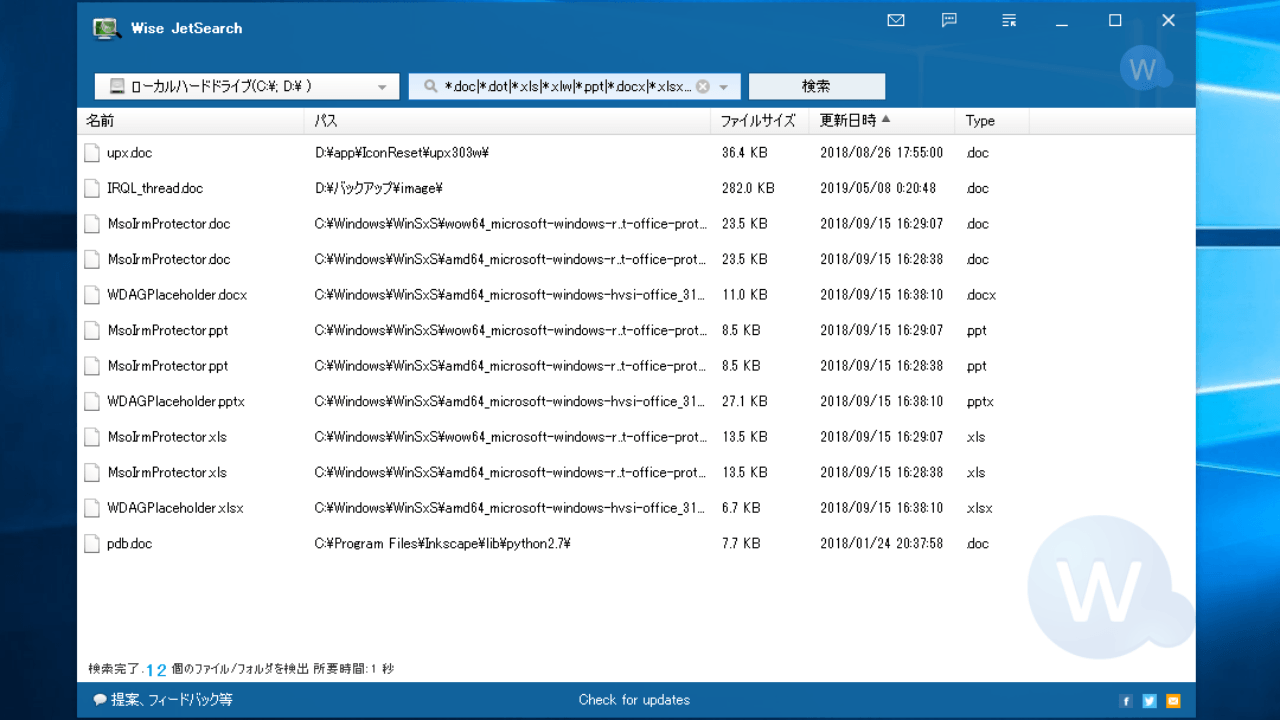Click the search completed status text
Screen dimensions: 1280x720
pyautogui.click(x=241, y=669)
